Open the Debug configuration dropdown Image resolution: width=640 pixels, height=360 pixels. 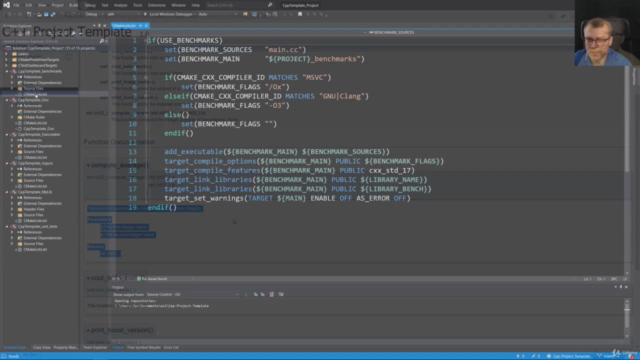click(94, 14)
